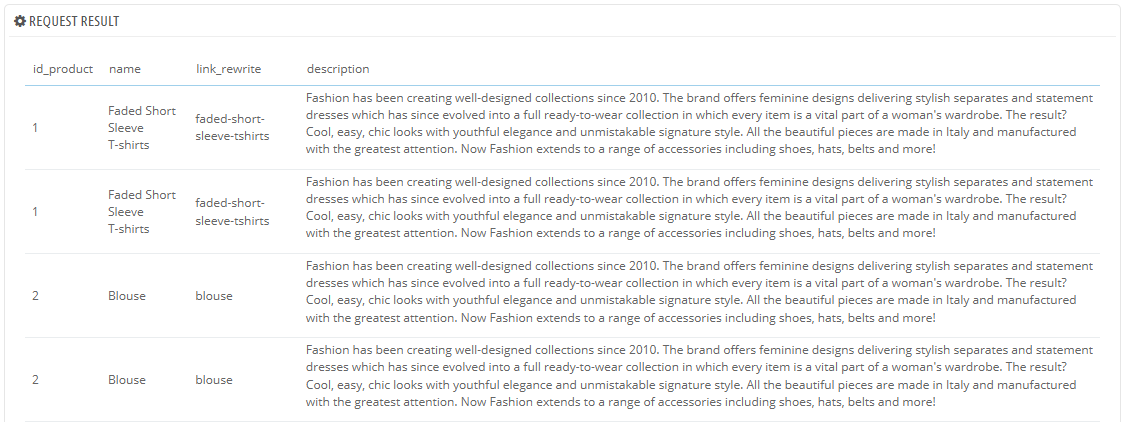Select id_product cell in second row

(x=36, y=212)
